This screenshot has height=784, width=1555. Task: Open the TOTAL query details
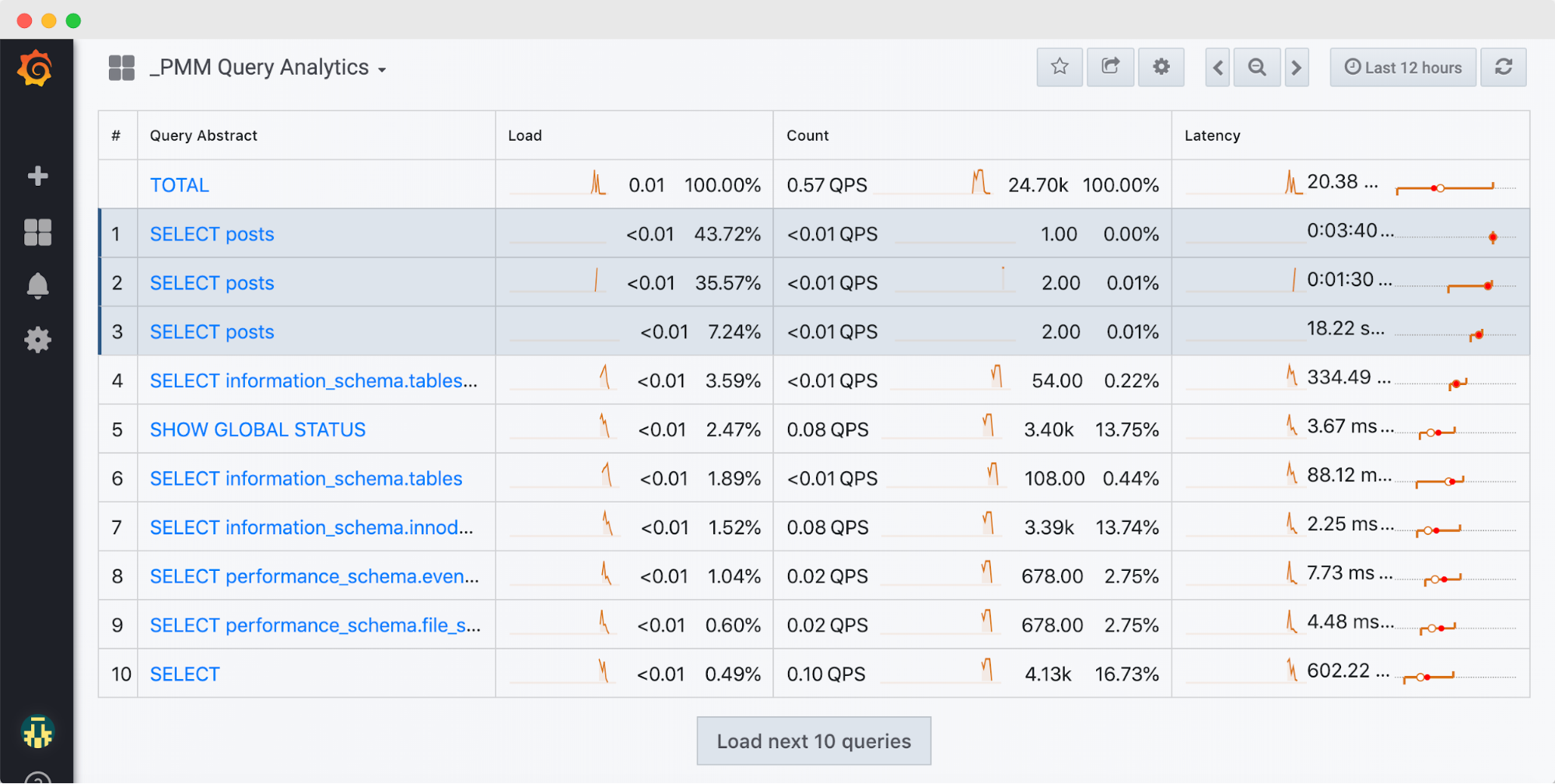tap(179, 184)
